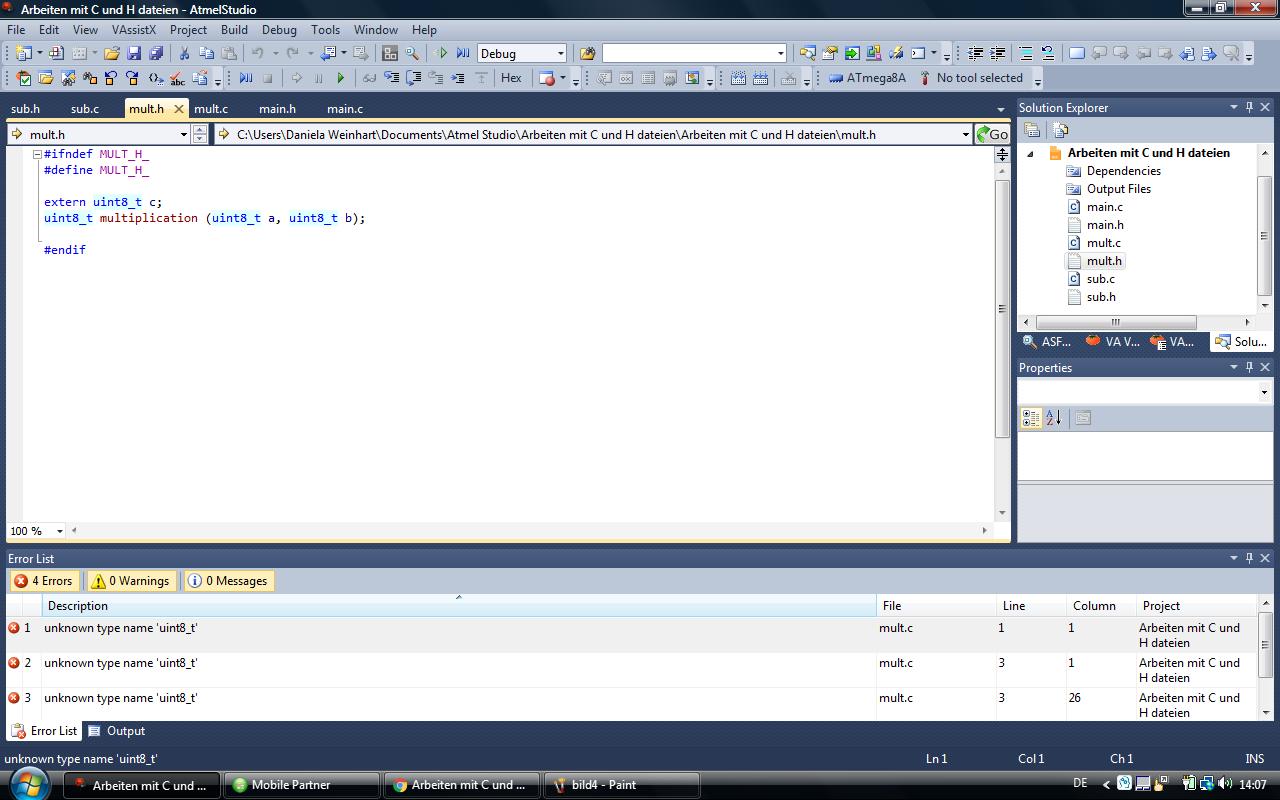
Task: Open the zoom 100 % dropdown
Action: coord(59,531)
